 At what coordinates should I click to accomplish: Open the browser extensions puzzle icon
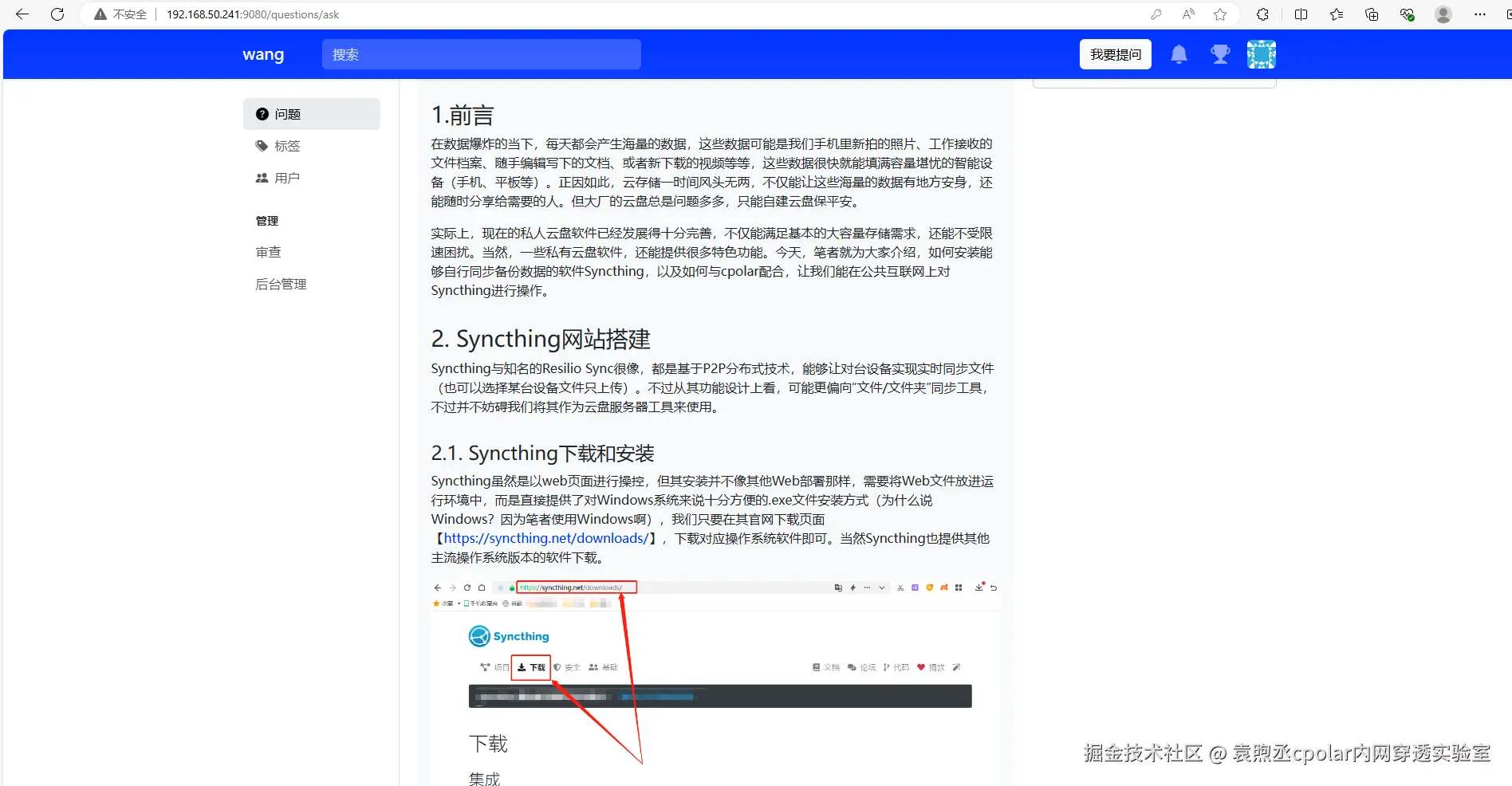1262,14
